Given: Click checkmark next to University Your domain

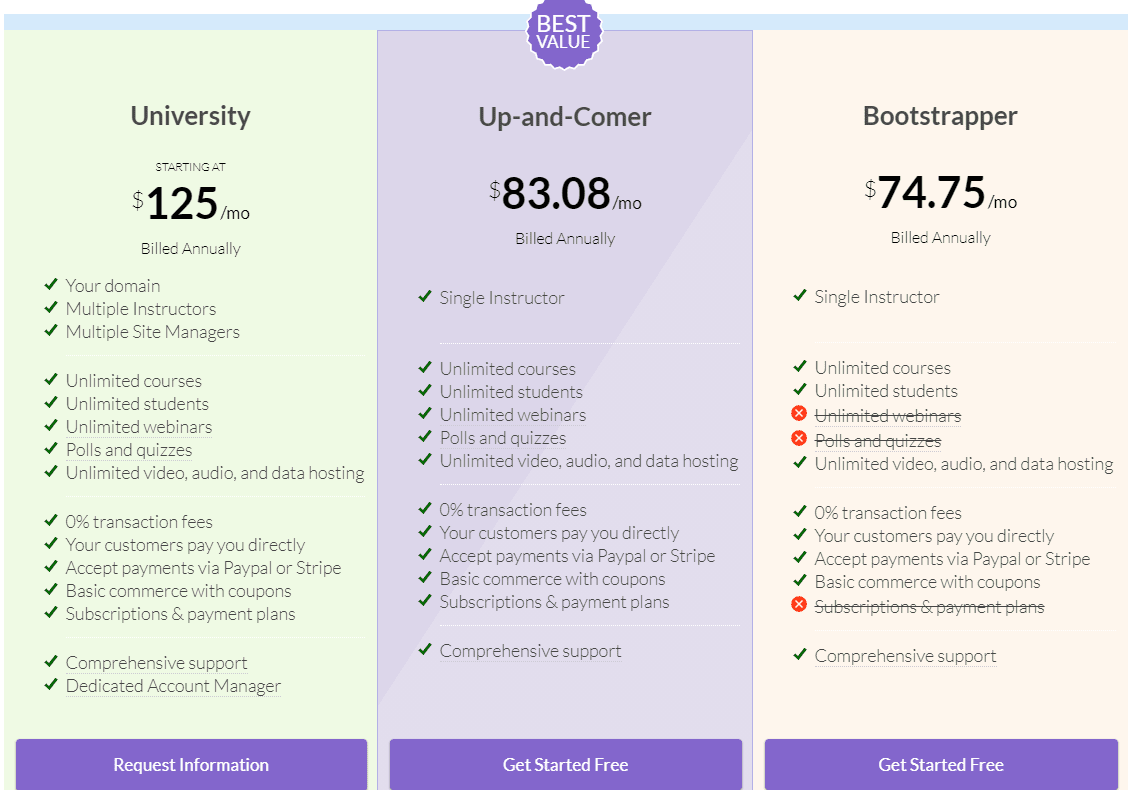Looking at the screenshot, I should coord(51,285).
